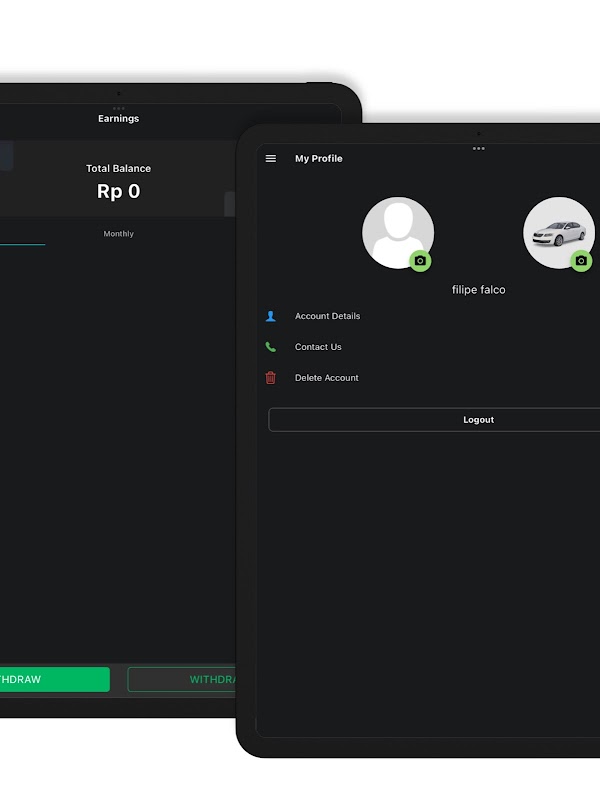
Task: Click the blue person Account Details icon
Action: (271, 316)
